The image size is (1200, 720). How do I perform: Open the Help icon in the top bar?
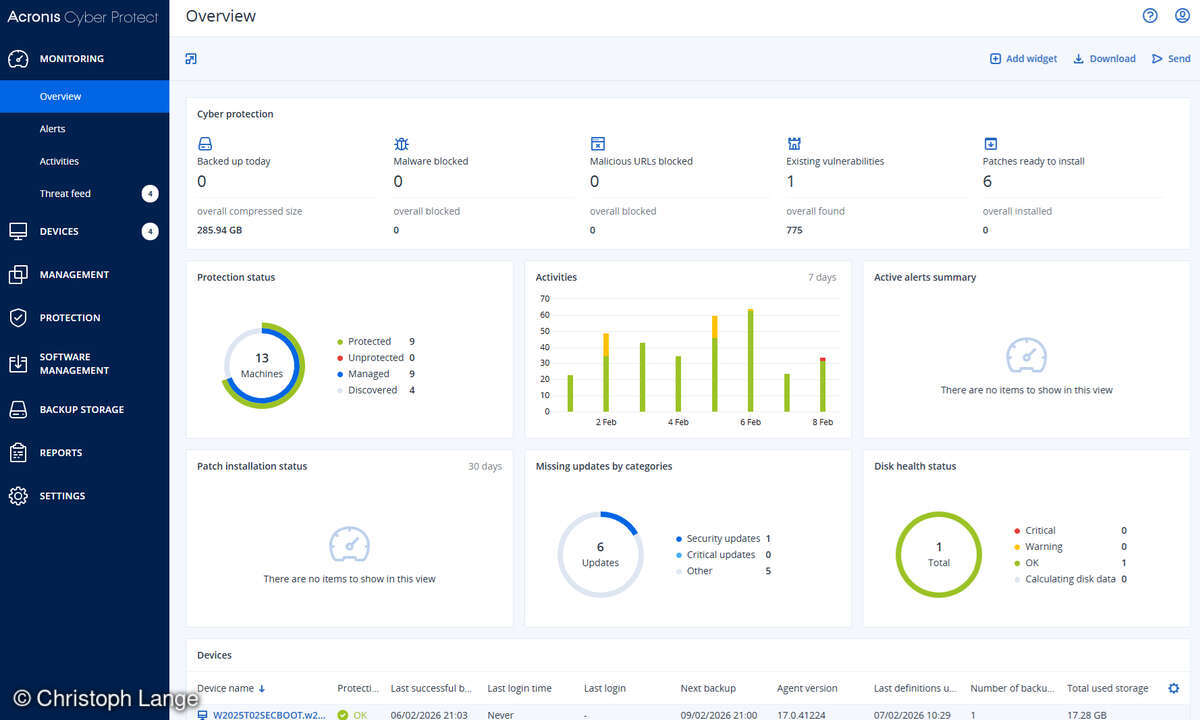(1149, 16)
